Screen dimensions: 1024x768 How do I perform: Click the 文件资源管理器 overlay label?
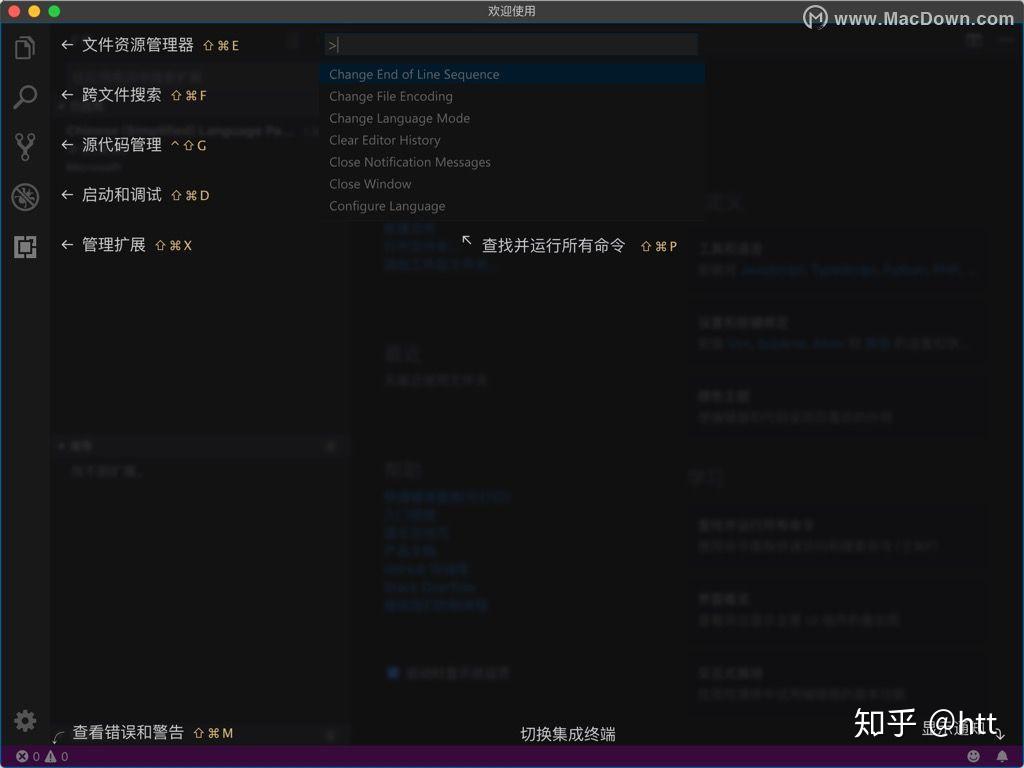pyautogui.click(x=138, y=45)
